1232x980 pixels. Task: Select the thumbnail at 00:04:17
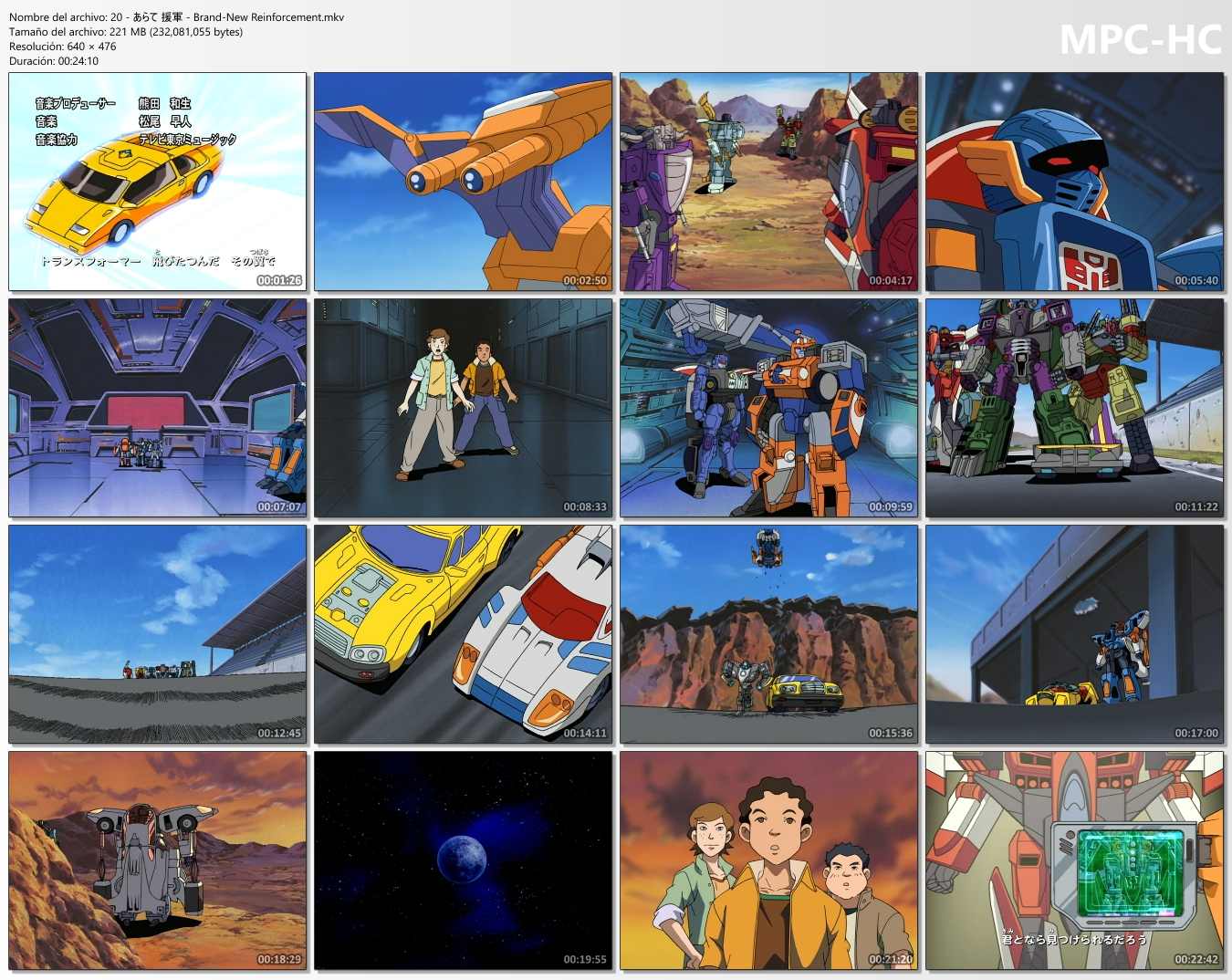pos(768,182)
